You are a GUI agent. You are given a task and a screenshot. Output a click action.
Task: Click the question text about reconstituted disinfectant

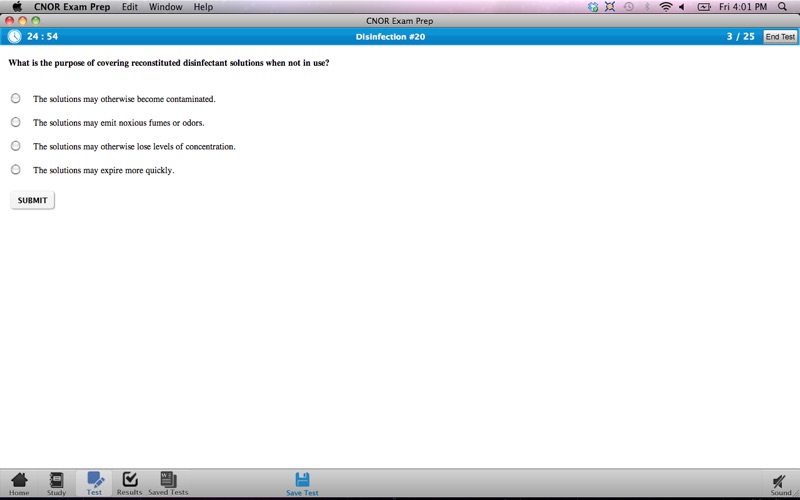coord(169,63)
